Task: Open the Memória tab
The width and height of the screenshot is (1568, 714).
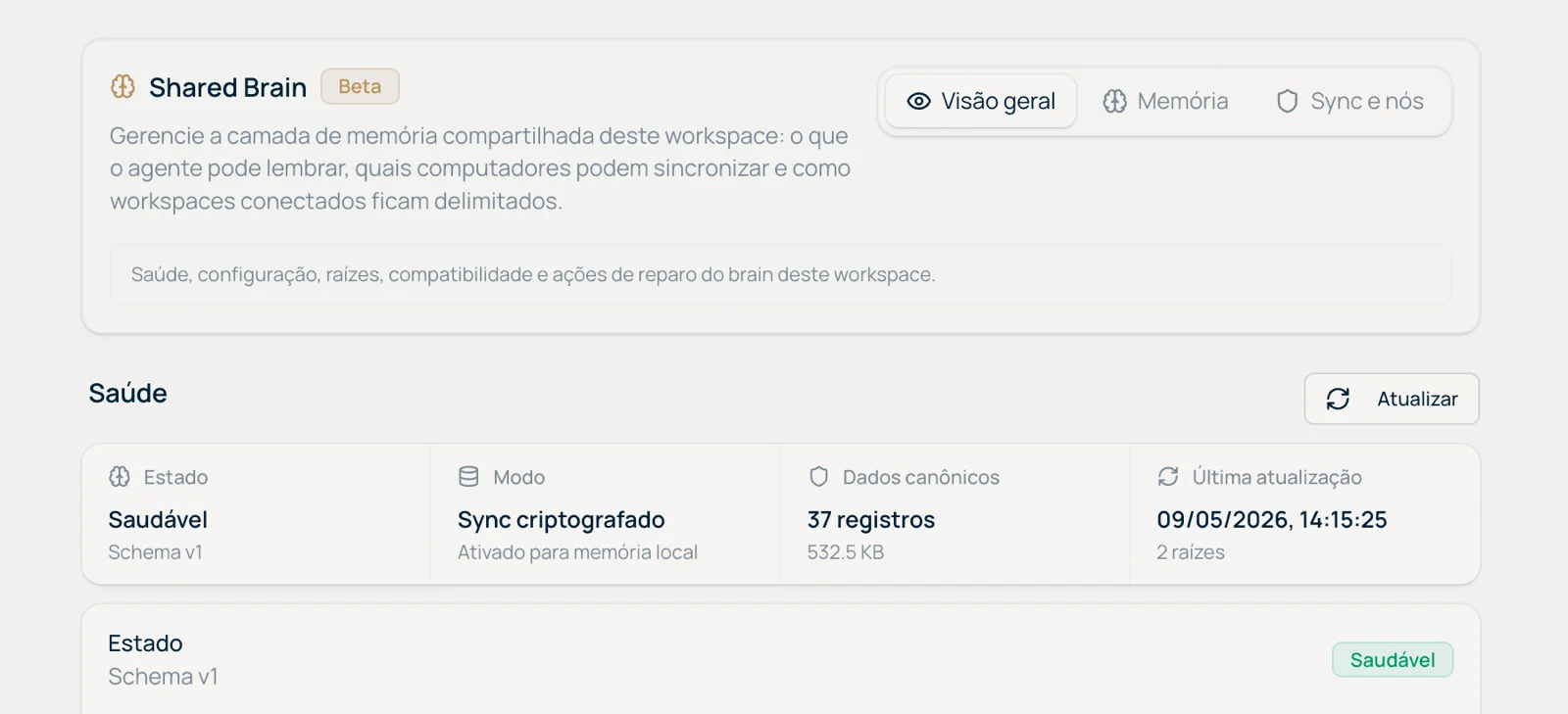Action: pyautogui.click(x=1165, y=101)
